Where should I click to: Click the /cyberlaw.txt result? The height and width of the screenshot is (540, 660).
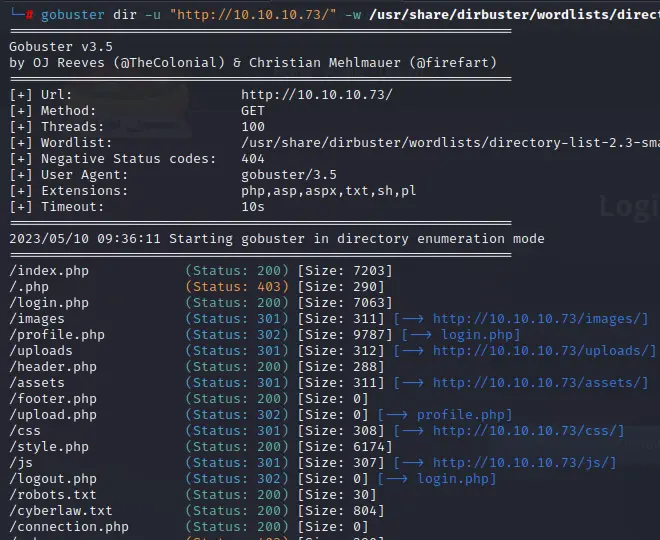61,511
